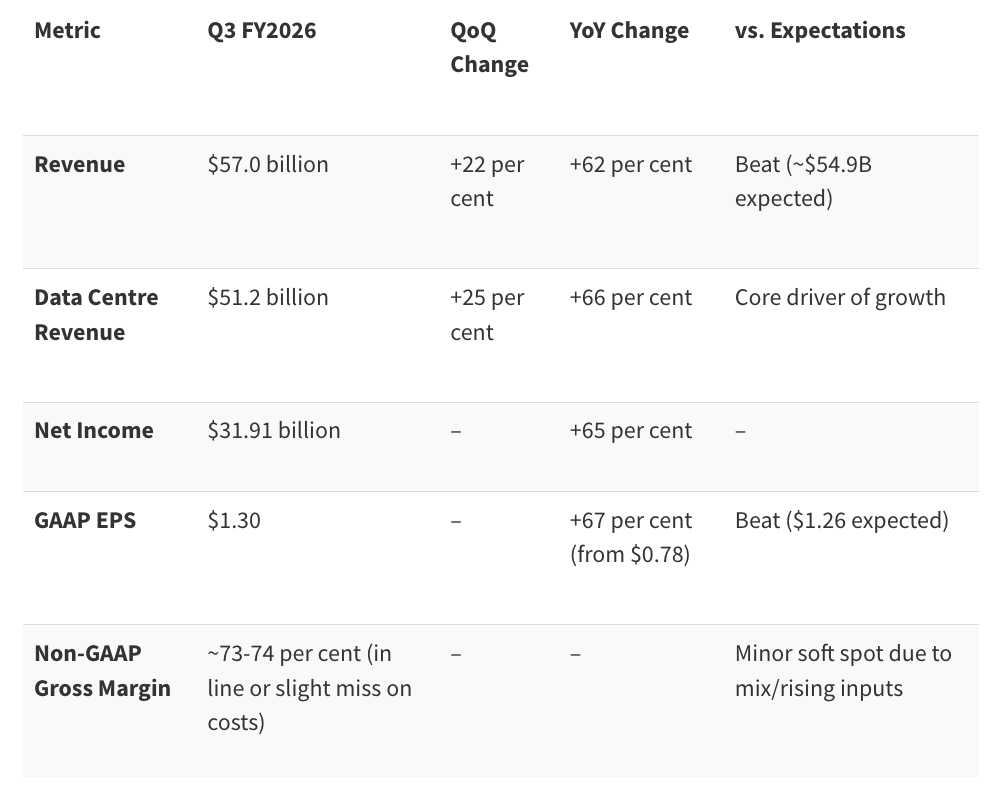Image resolution: width=988 pixels, height=786 pixels.
Task: Click the $31.91 billion value
Action: [274, 430]
